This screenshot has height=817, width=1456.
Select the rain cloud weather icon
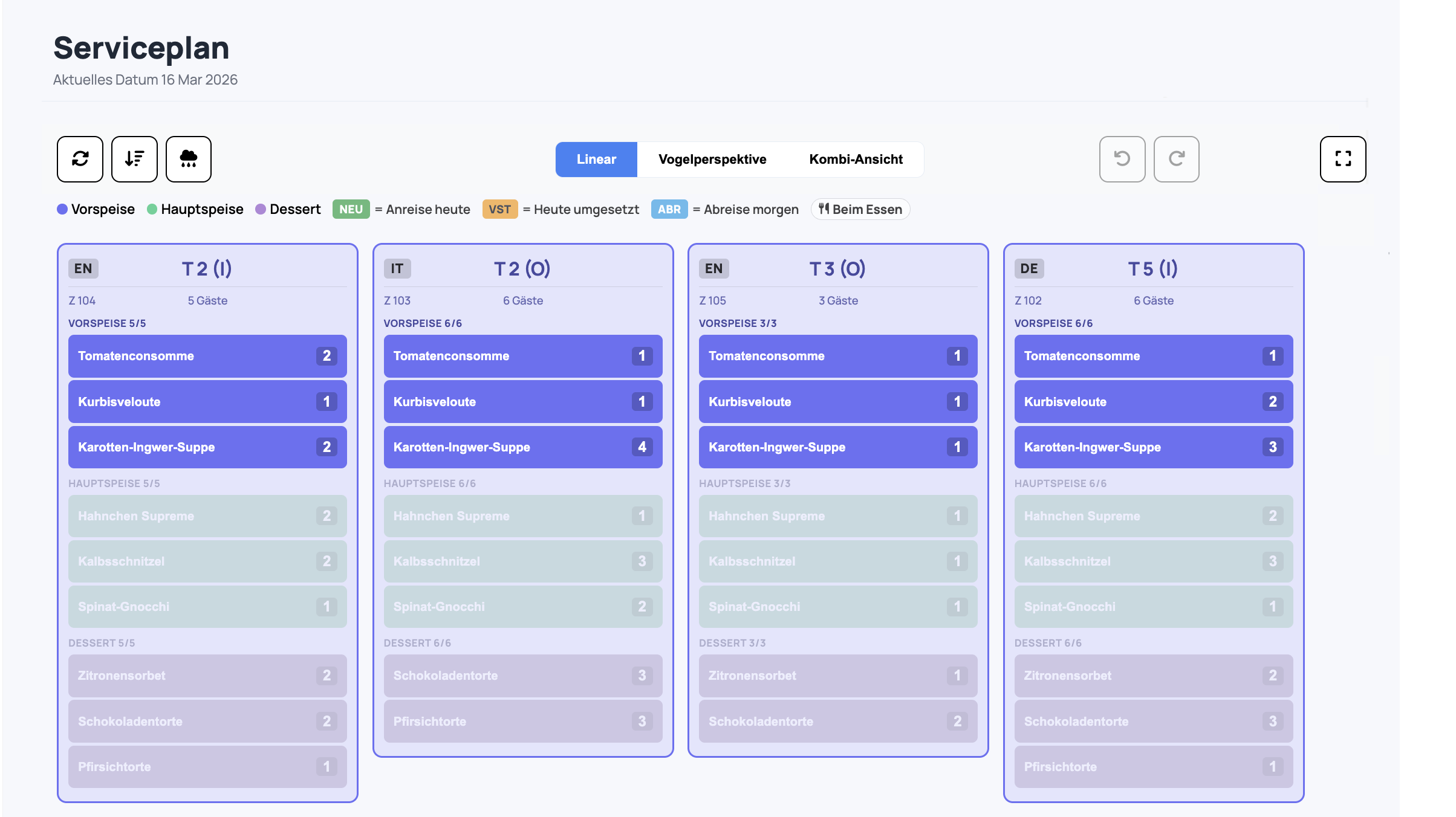[x=188, y=159]
